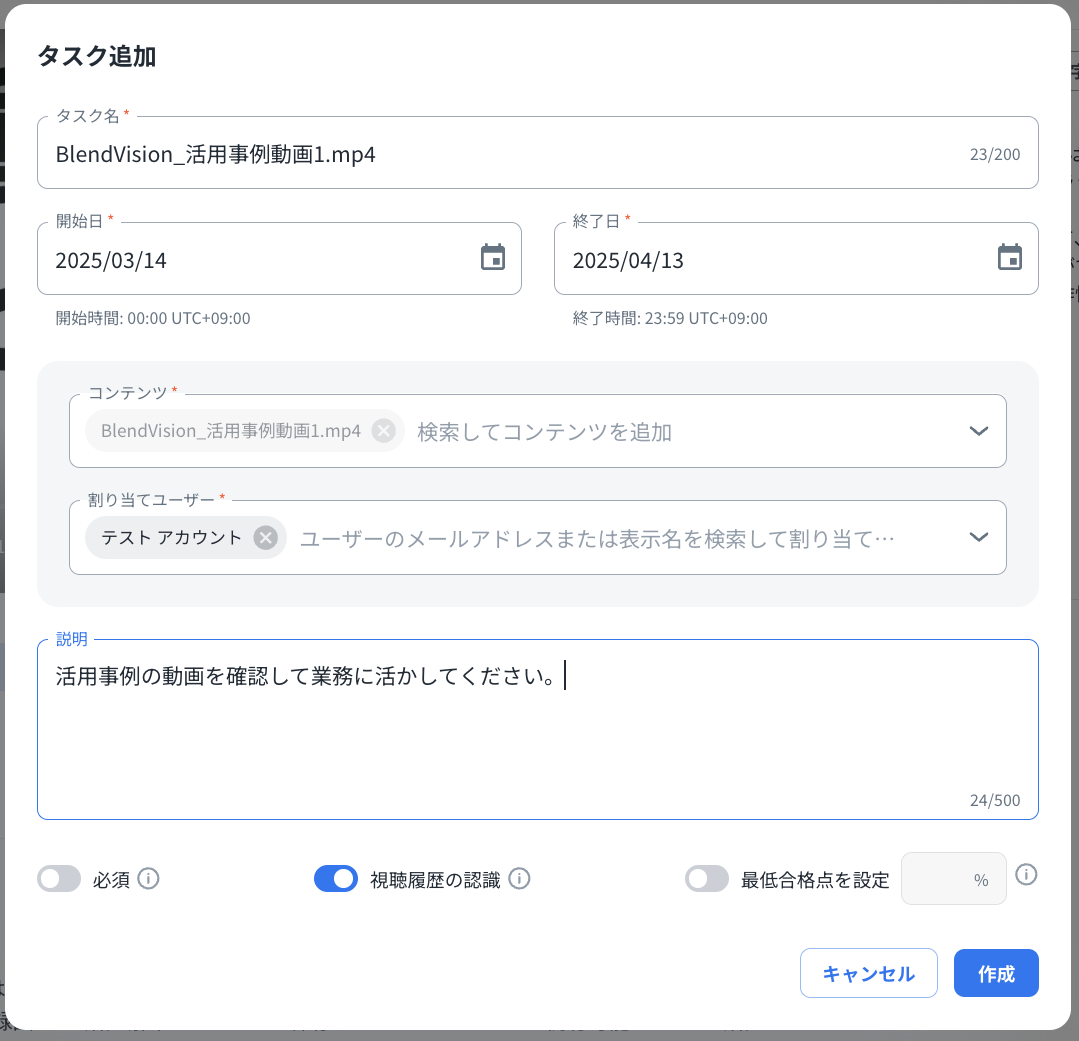Open the calendar picker for 開始日
Screen dimensions: 1079x1041
493,258
